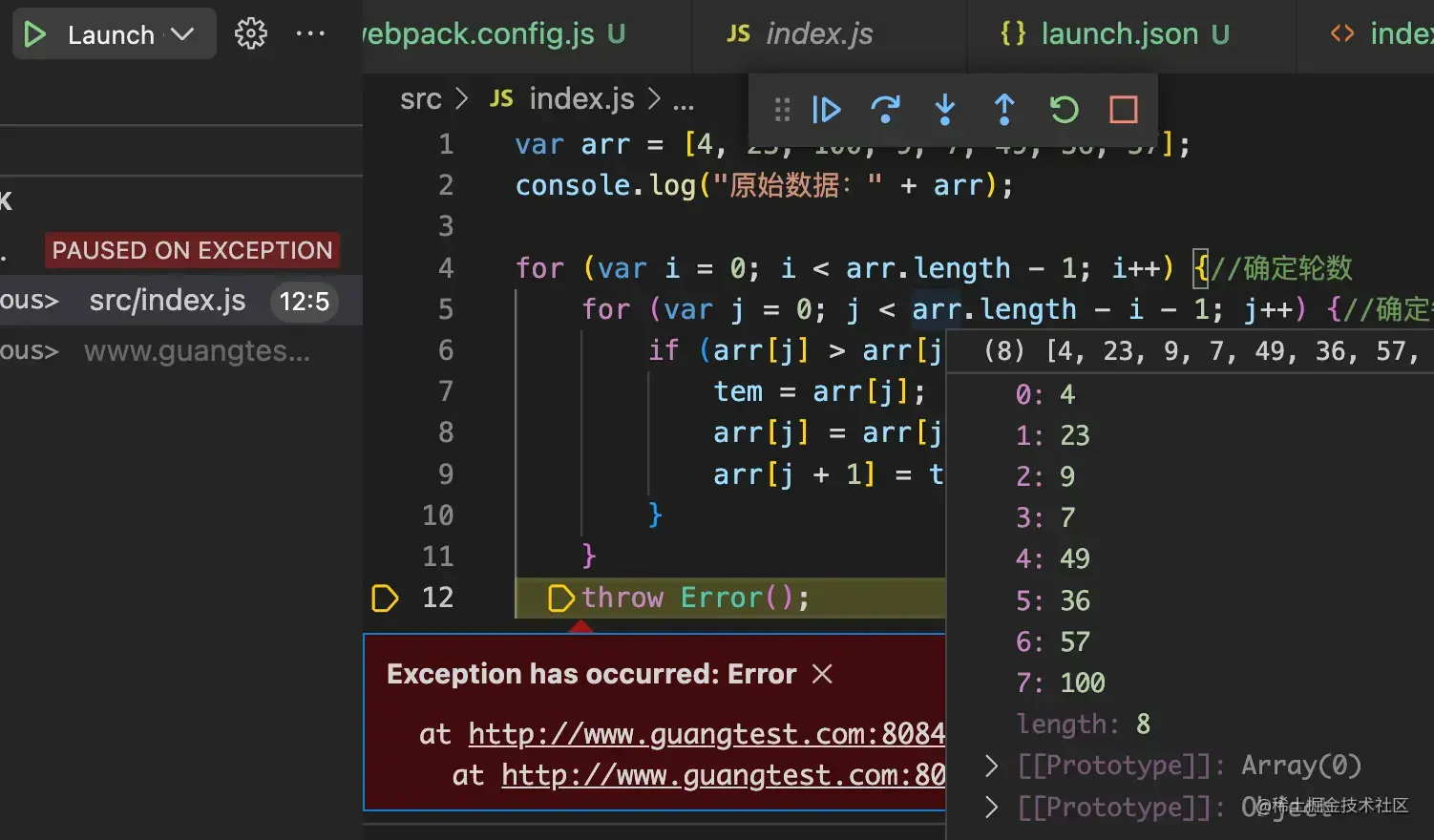Select array index 0 value 4
Viewport: 1434px width, 840px height.
tap(1045, 394)
